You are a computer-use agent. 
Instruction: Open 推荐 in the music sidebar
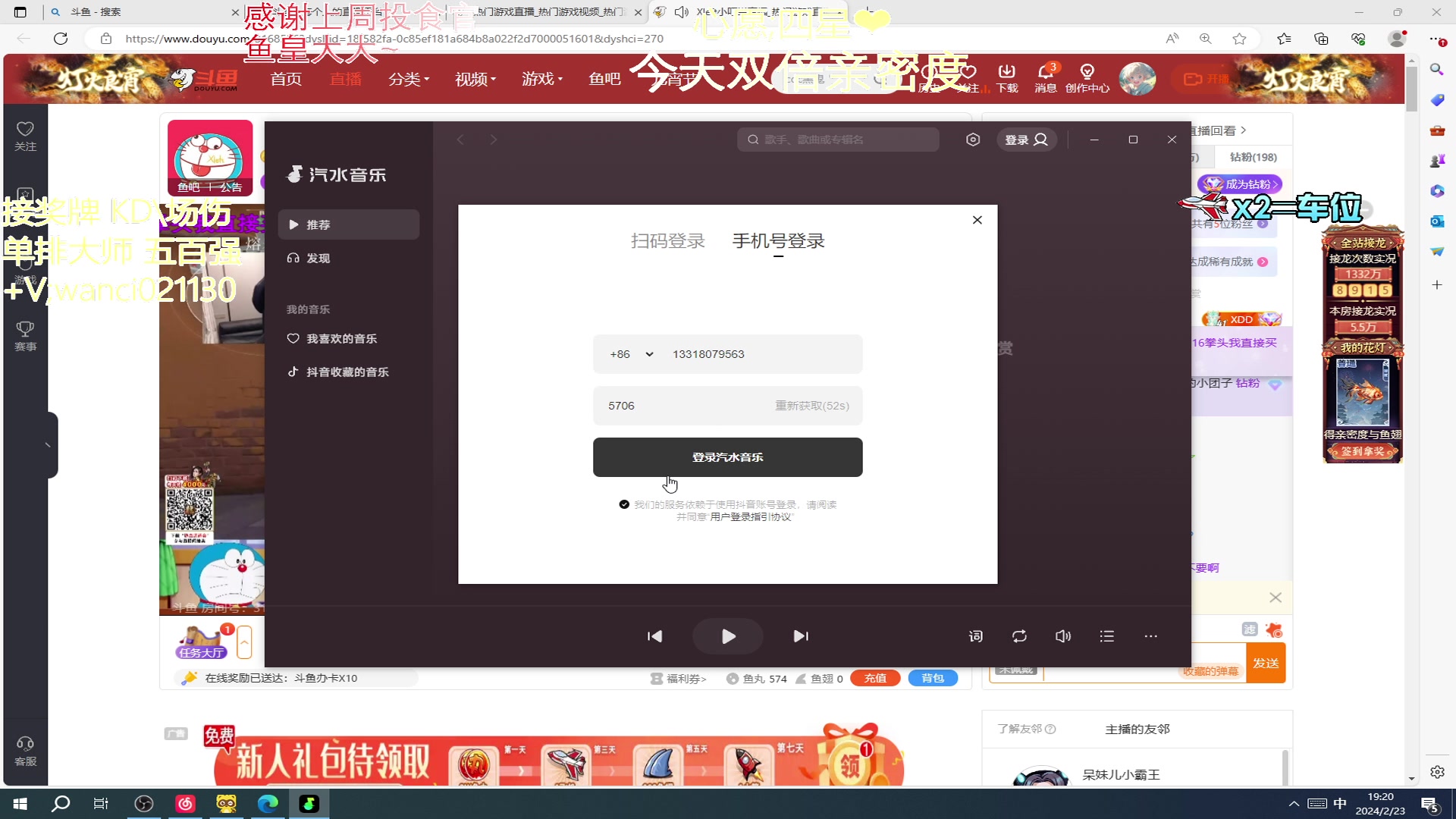click(348, 224)
